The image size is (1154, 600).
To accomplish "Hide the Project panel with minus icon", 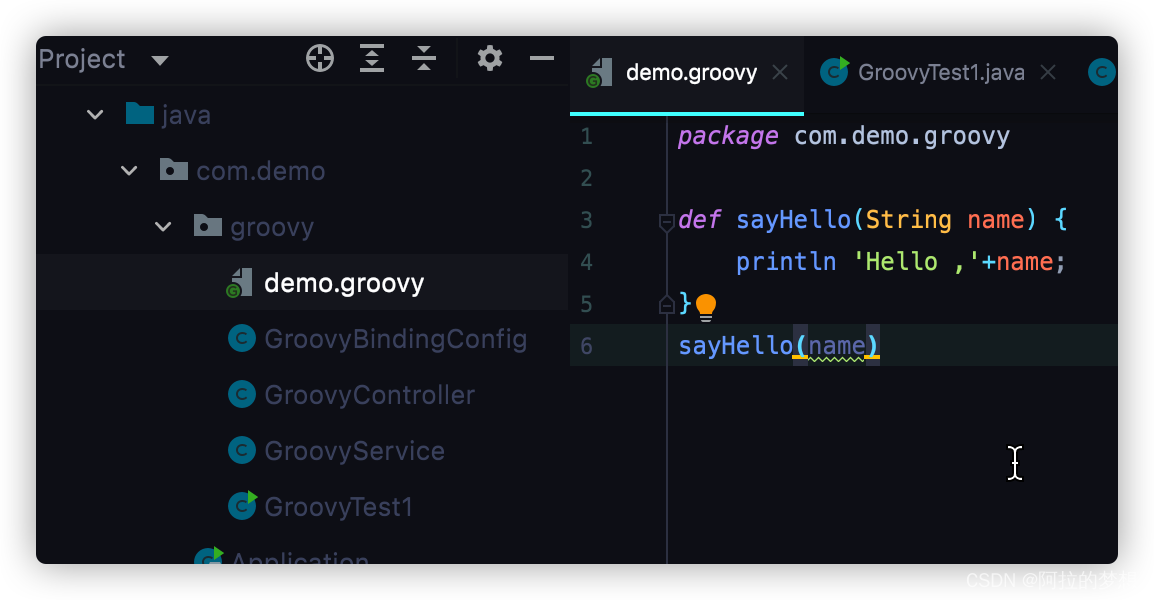I will coord(542,58).
